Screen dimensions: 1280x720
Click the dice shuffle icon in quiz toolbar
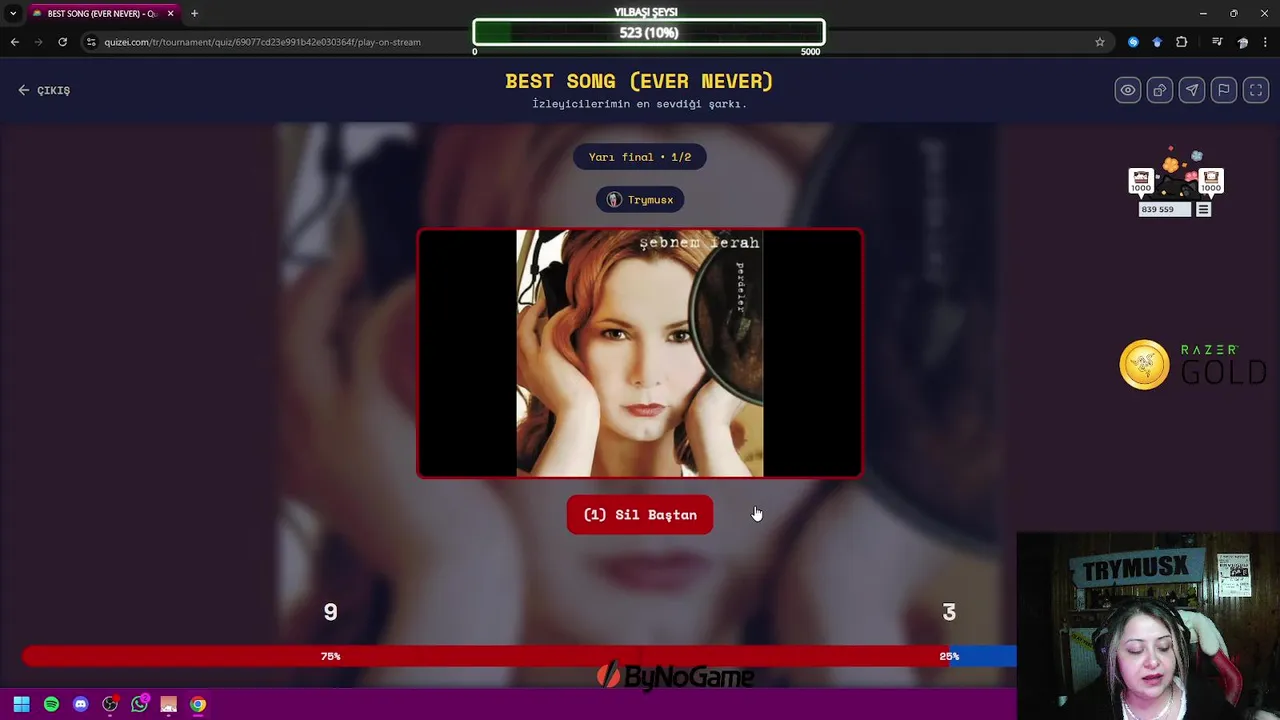[x=1160, y=90]
